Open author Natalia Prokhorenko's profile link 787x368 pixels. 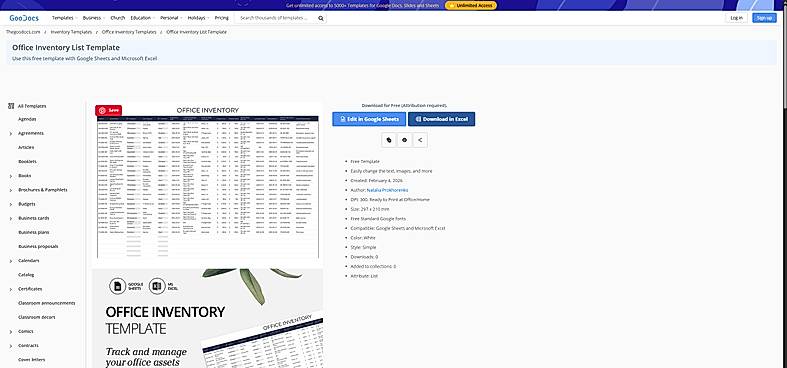[x=387, y=190]
